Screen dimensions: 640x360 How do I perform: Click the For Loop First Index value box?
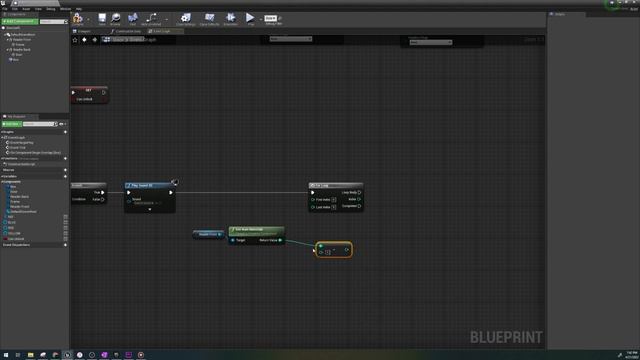click(334, 200)
